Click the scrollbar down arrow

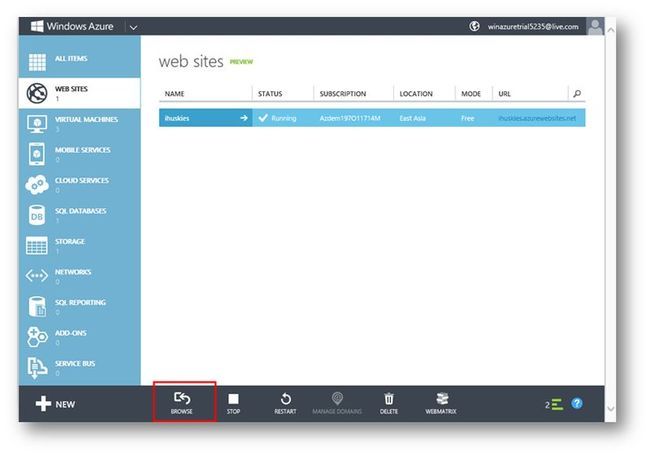point(611,409)
